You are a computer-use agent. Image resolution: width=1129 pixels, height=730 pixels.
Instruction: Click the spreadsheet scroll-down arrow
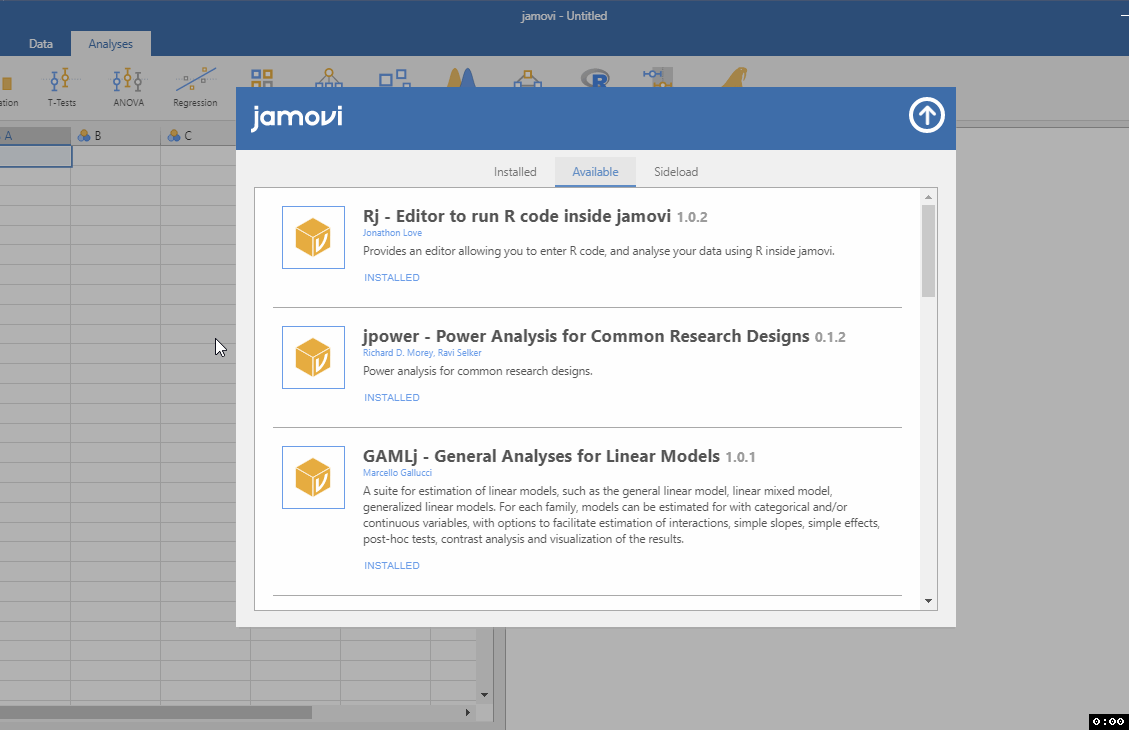(485, 695)
